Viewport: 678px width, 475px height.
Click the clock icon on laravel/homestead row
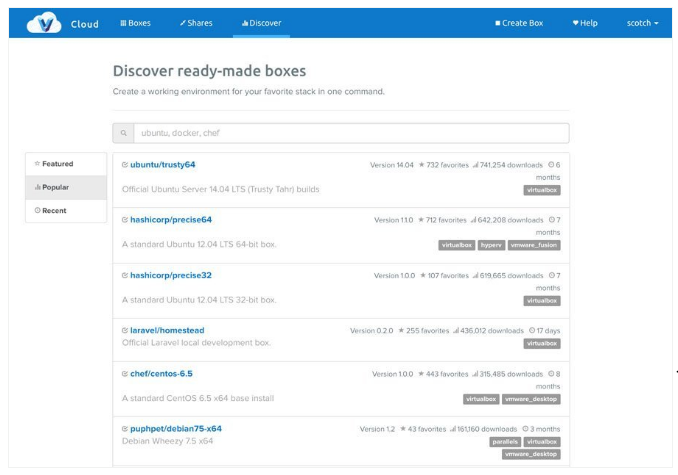(532, 330)
